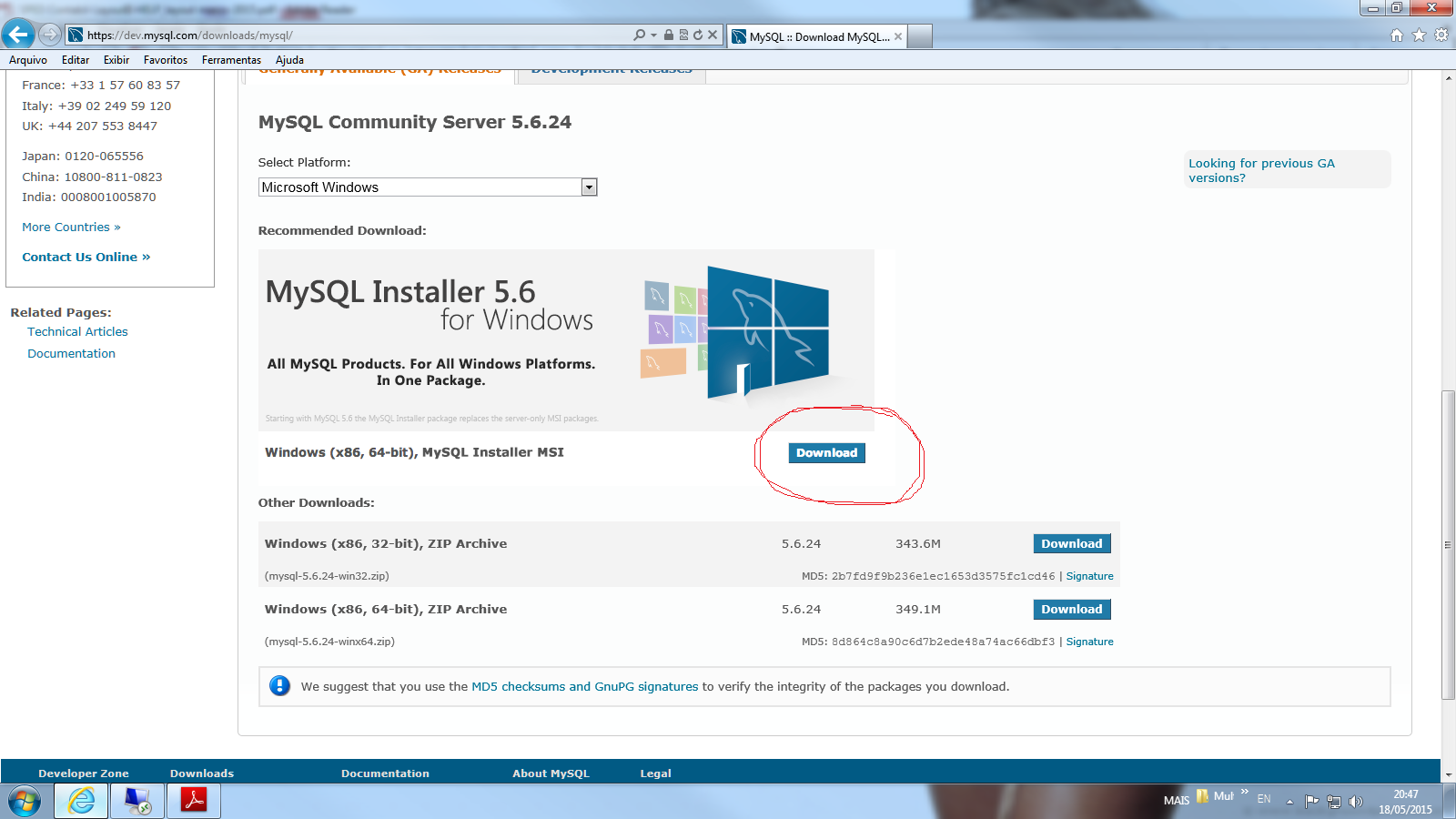Click 'Windows (x86, 64-bit), MySQL Installer MSI' text
Screen dimensions: 1456x819
[x=414, y=452]
